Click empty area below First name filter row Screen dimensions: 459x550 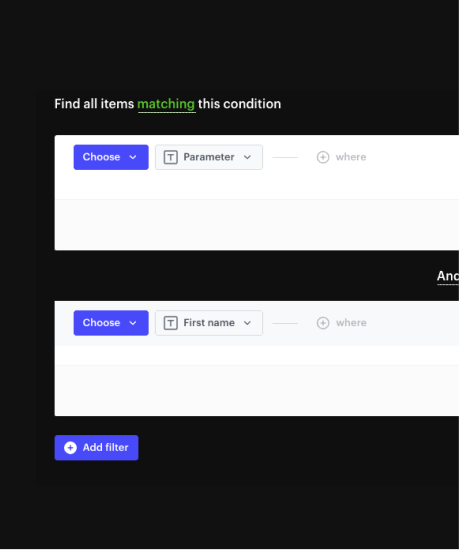coord(257,390)
